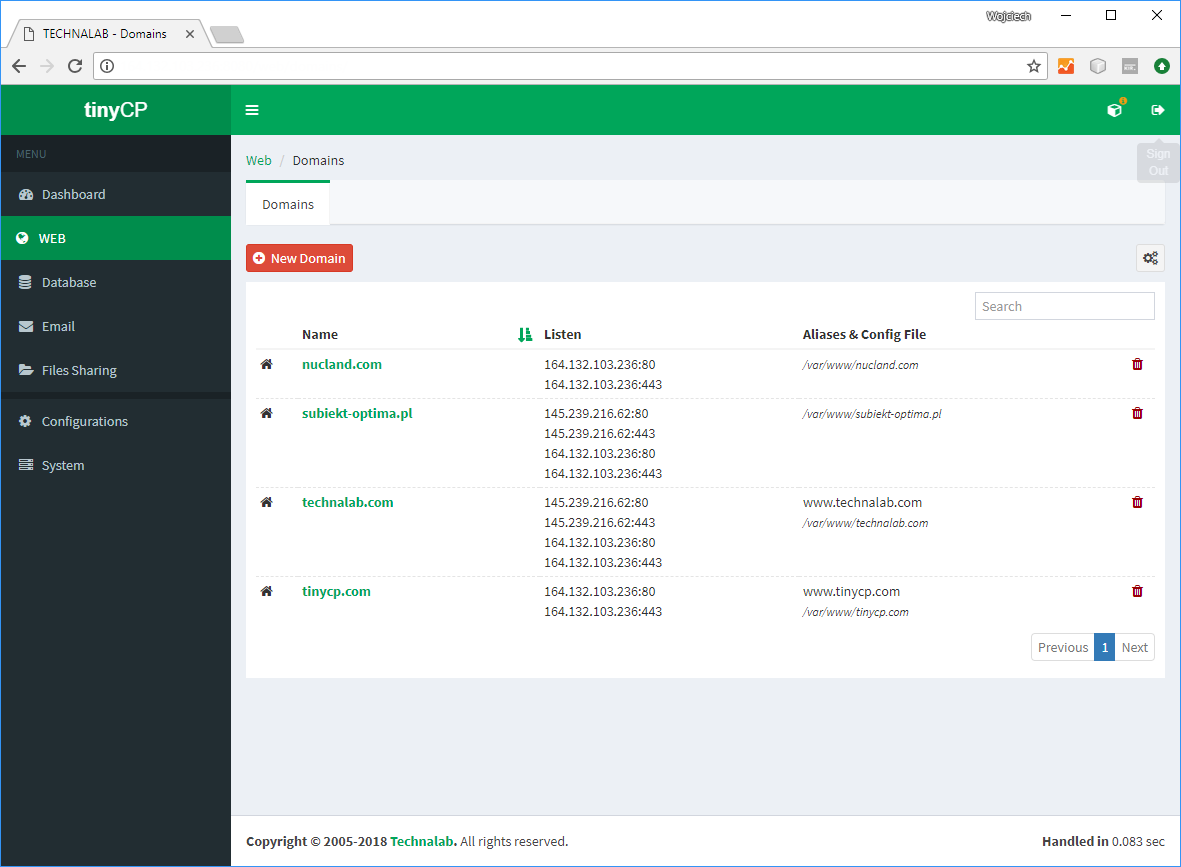Screen dimensions: 1181x867
Task: Delete the nucland.com domain trash icon
Action: pos(1137,365)
